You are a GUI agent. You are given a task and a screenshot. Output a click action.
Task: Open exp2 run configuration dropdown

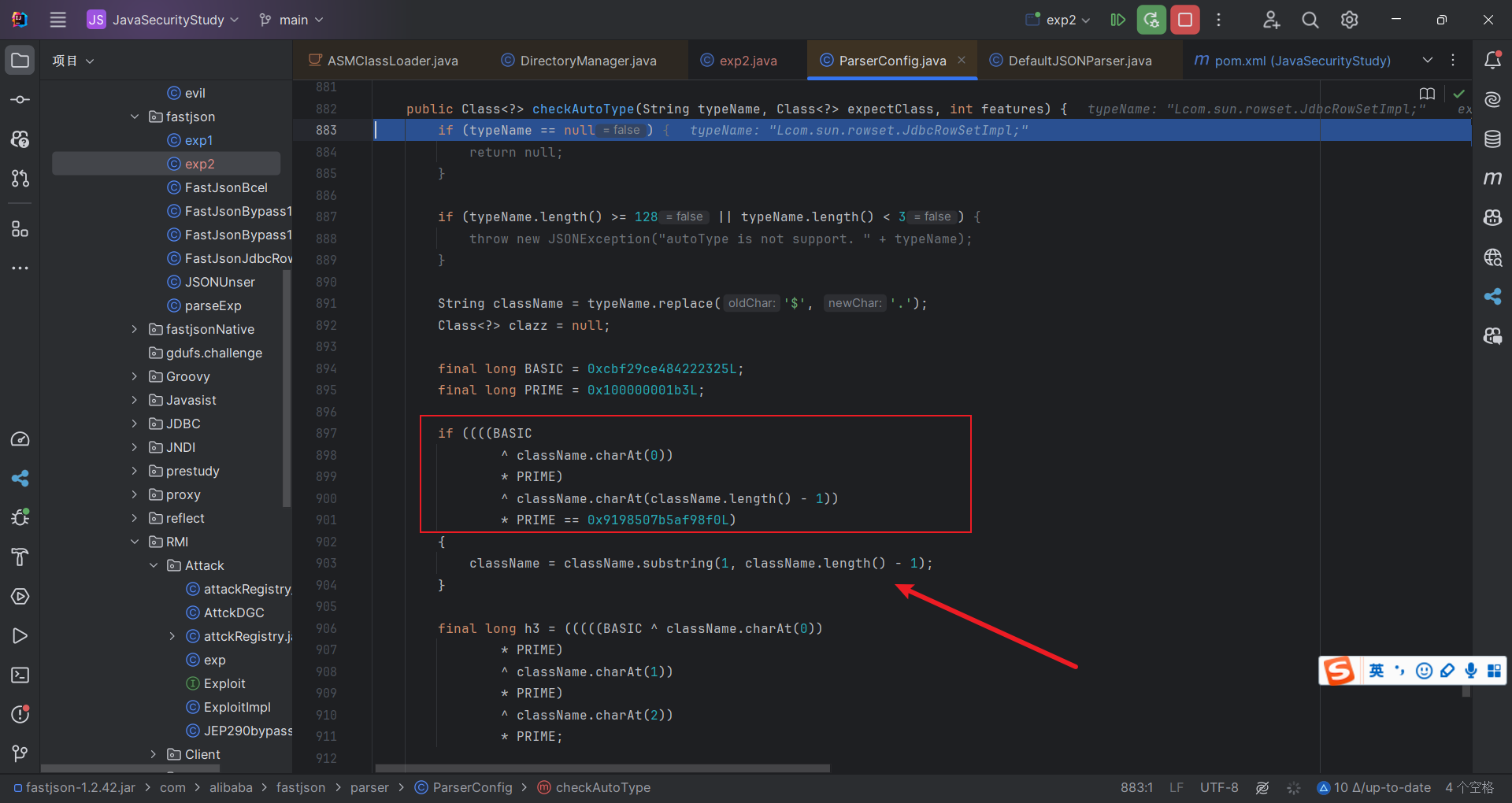click(x=1058, y=20)
